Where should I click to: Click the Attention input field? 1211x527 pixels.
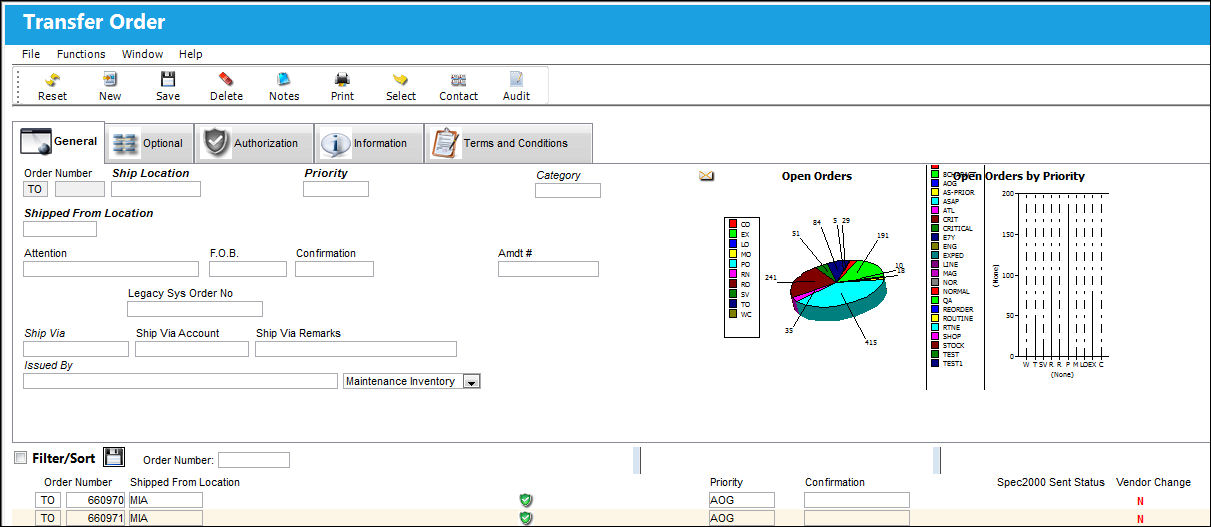click(111, 269)
